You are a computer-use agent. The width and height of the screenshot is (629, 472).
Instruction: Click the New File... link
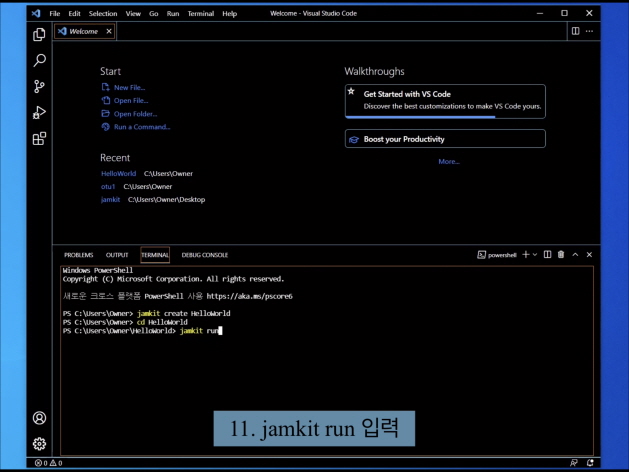129,87
